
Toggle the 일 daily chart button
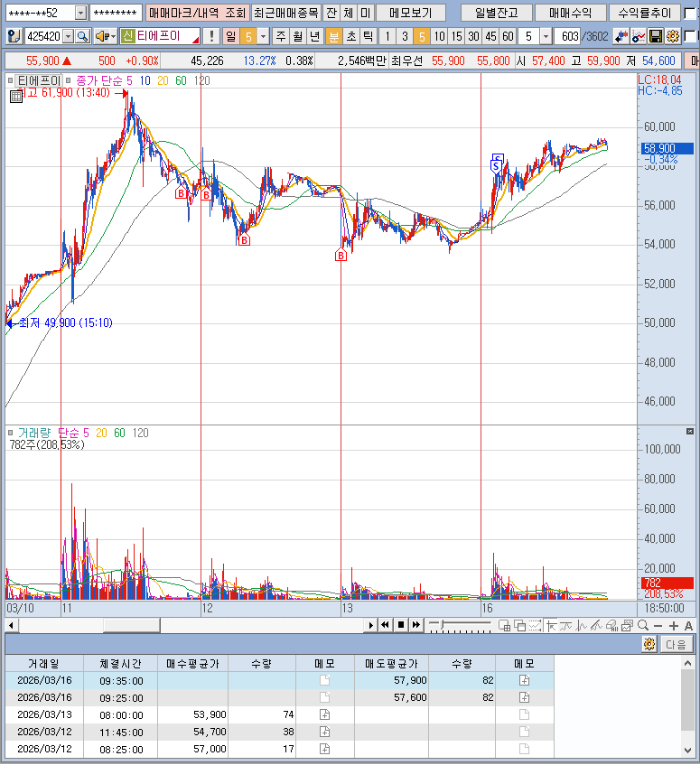pyautogui.click(x=230, y=36)
